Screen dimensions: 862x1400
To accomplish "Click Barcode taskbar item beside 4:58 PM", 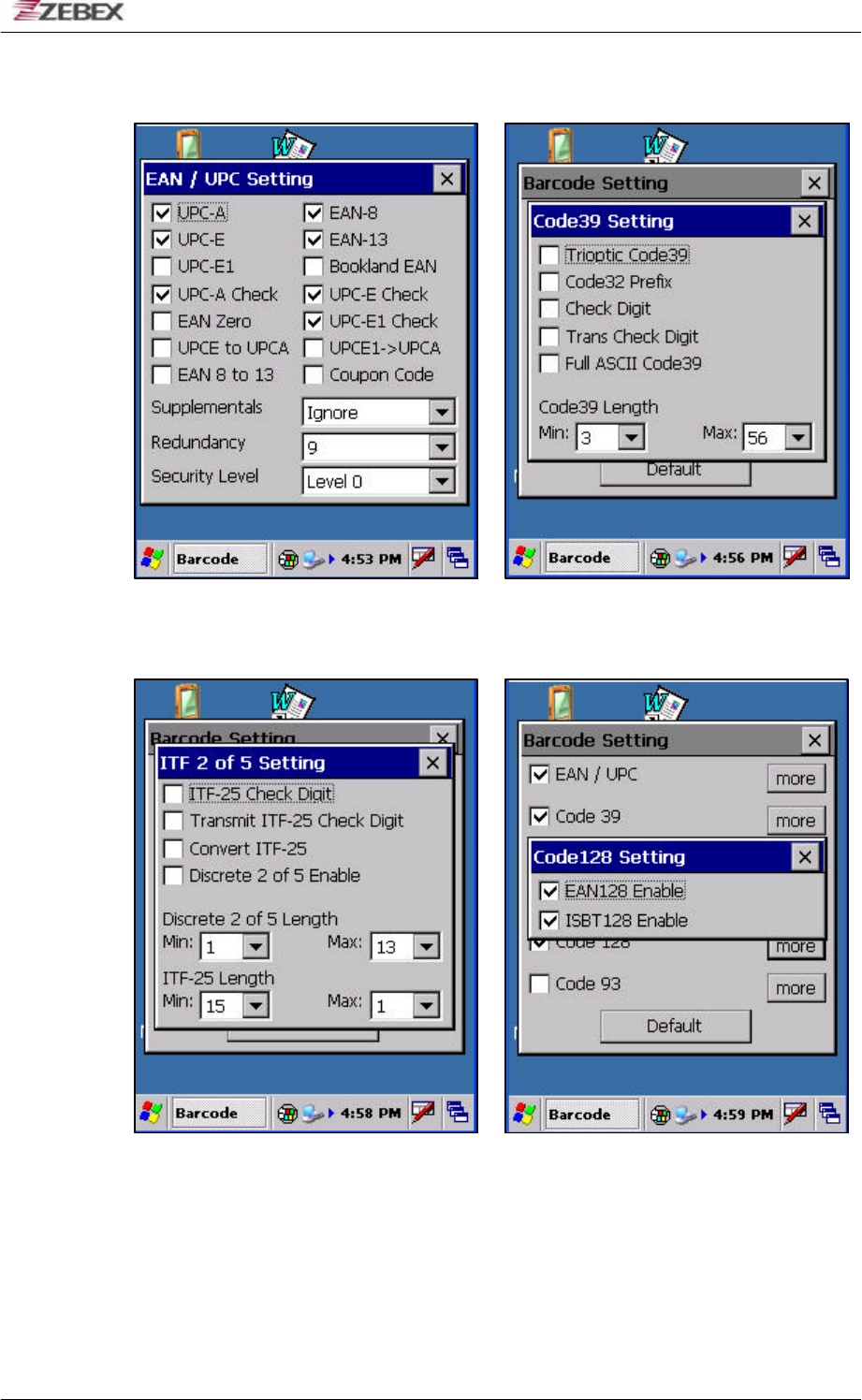I will tap(220, 1113).
